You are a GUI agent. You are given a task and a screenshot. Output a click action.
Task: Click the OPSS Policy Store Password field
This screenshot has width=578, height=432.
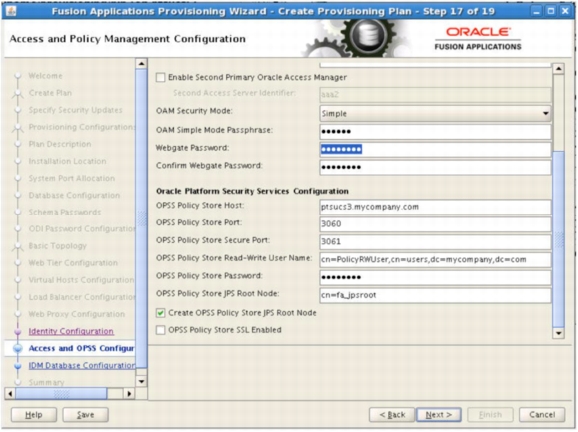435,277
